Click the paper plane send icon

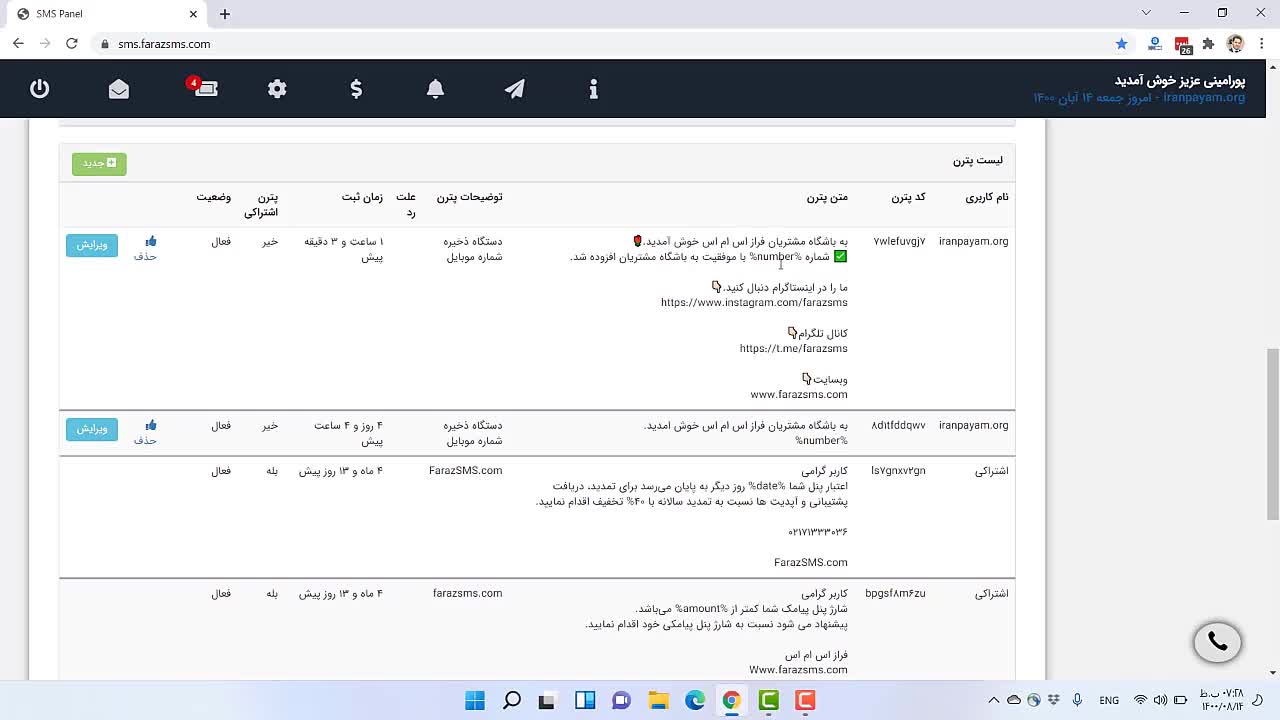click(514, 89)
